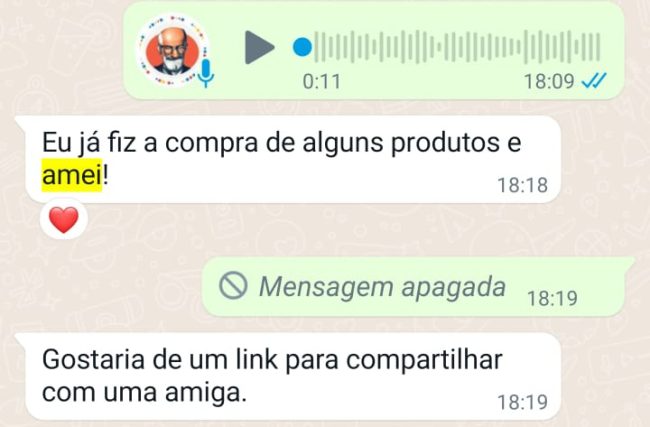This screenshot has height=427, width=650.
Task: Click the 18:18 timestamp
Action: 522,185
